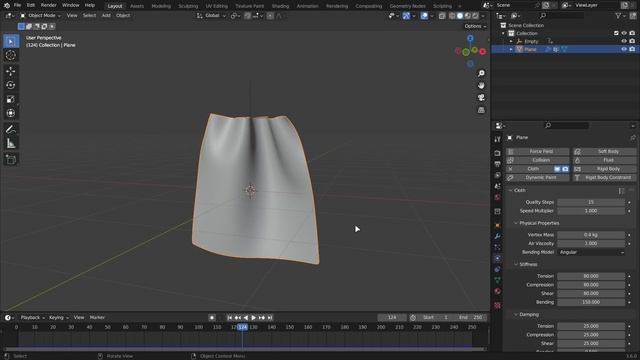Open the Options dropdown in viewport

pyautogui.click(x=476, y=26)
